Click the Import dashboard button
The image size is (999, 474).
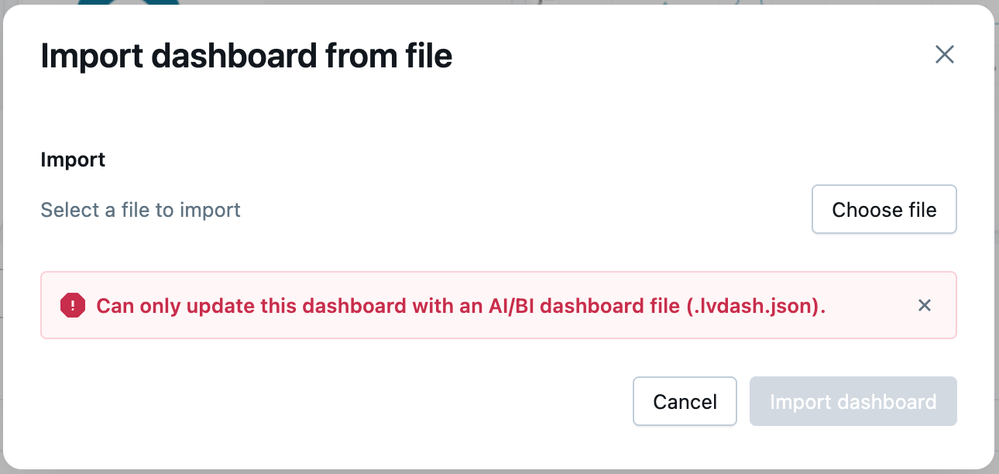coord(853,402)
